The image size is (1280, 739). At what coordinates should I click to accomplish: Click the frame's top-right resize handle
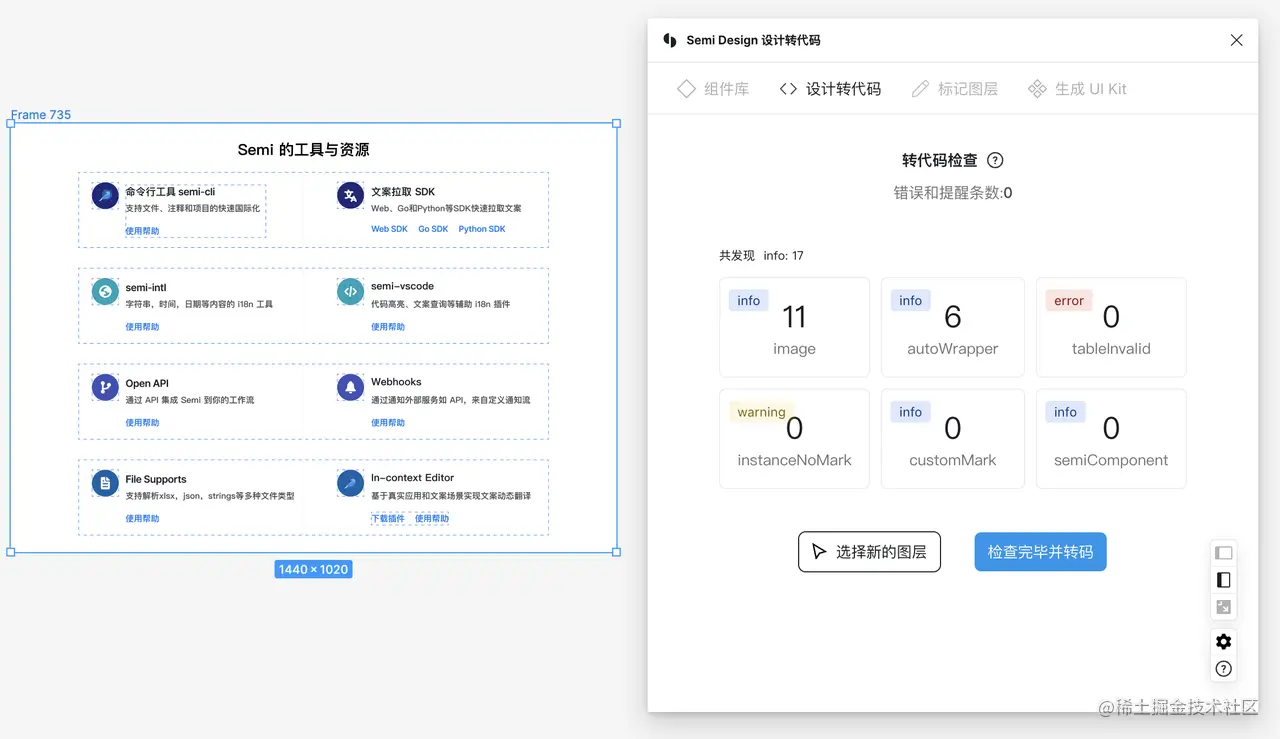point(616,123)
